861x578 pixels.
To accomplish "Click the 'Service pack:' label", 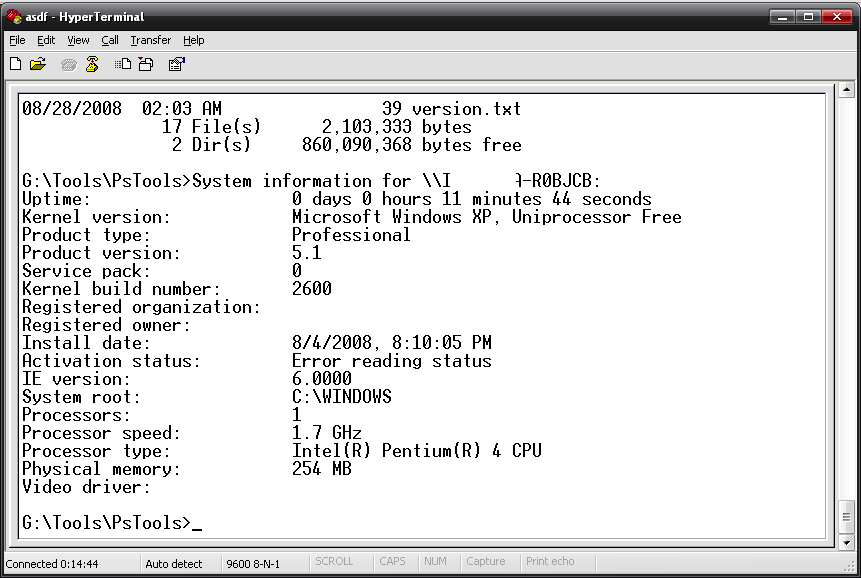I will pos(86,271).
